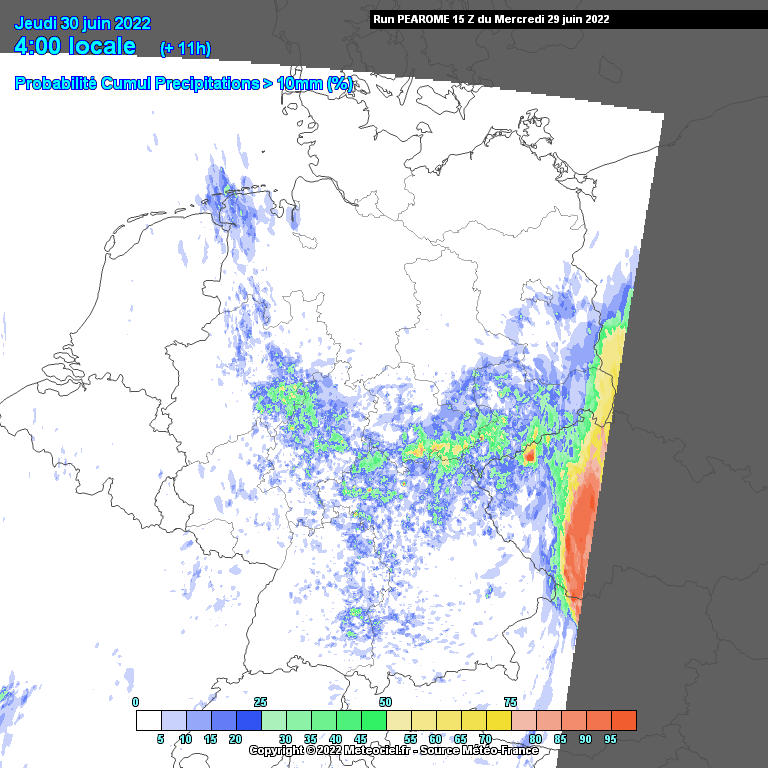Click the '(+ 11h)' forecast offset label
768x768 pixels.
pyautogui.click(x=185, y=49)
